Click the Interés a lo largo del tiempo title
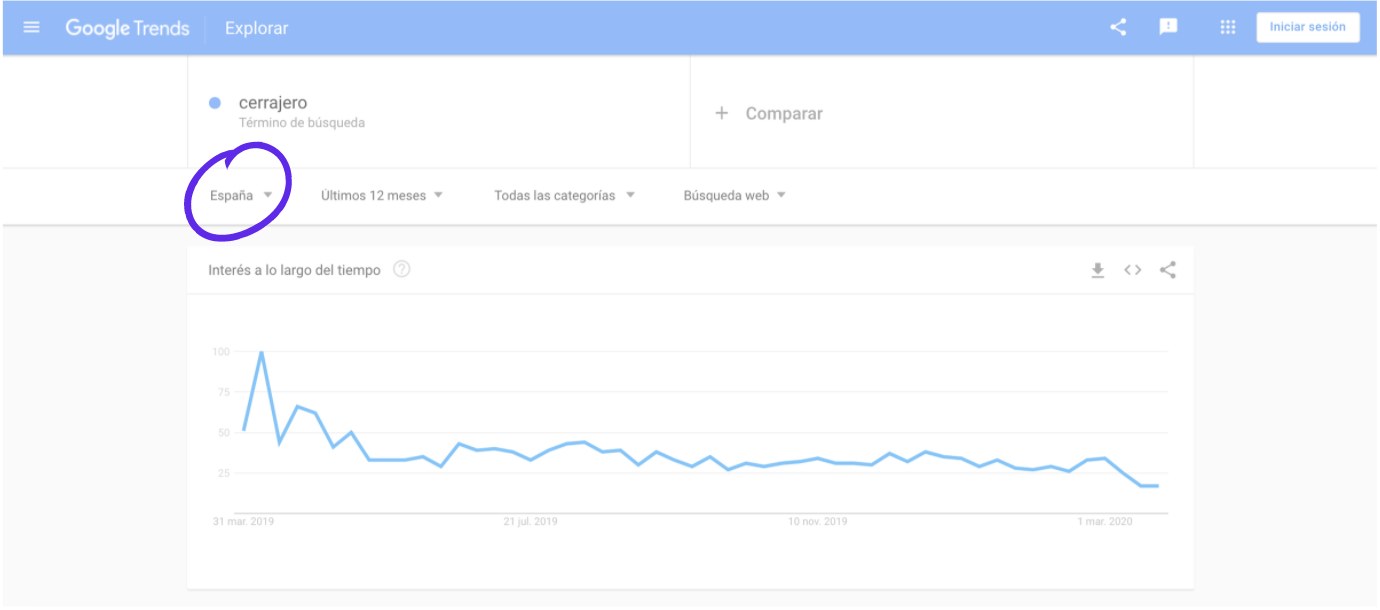The height and width of the screenshot is (610, 1380). (x=294, y=270)
